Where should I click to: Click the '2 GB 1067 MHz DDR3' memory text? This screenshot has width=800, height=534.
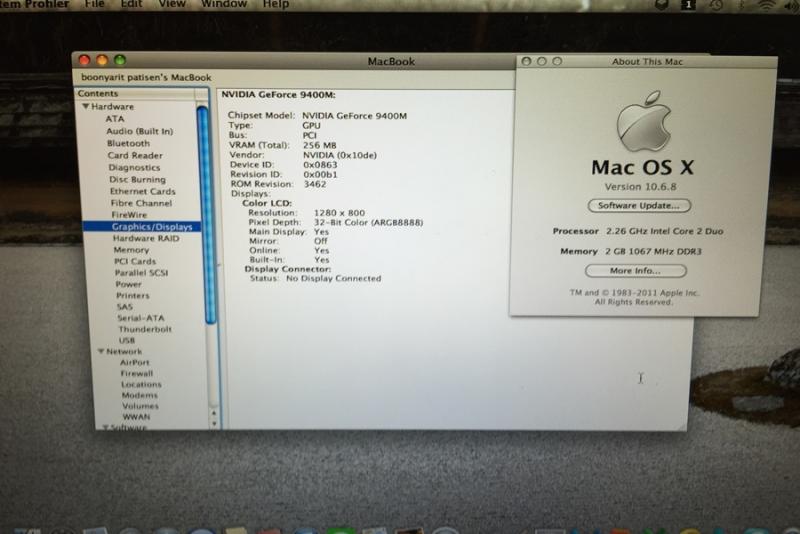click(x=653, y=251)
